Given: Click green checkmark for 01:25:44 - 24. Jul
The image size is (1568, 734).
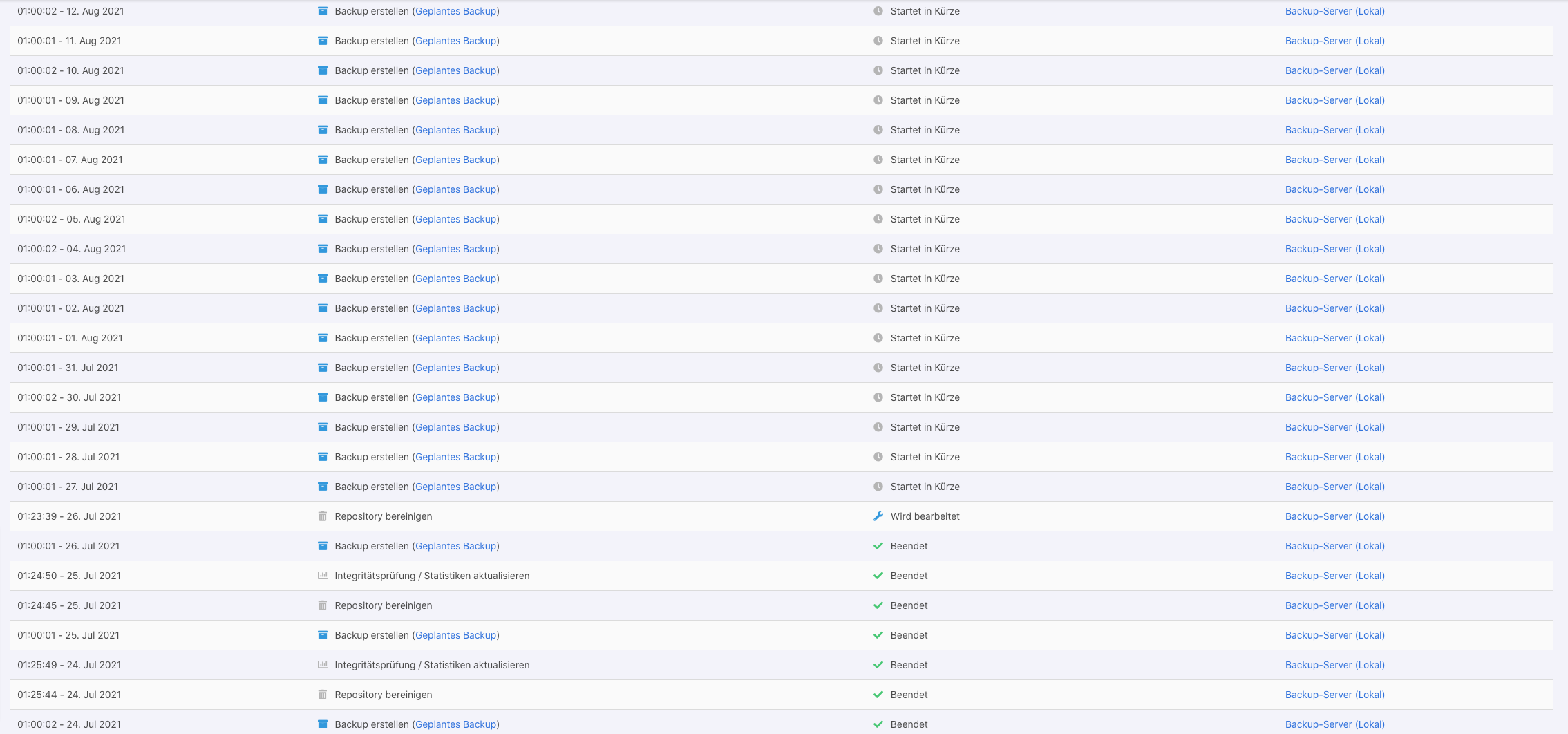Looking at the screenshot, I should click(x=878, y=695).
